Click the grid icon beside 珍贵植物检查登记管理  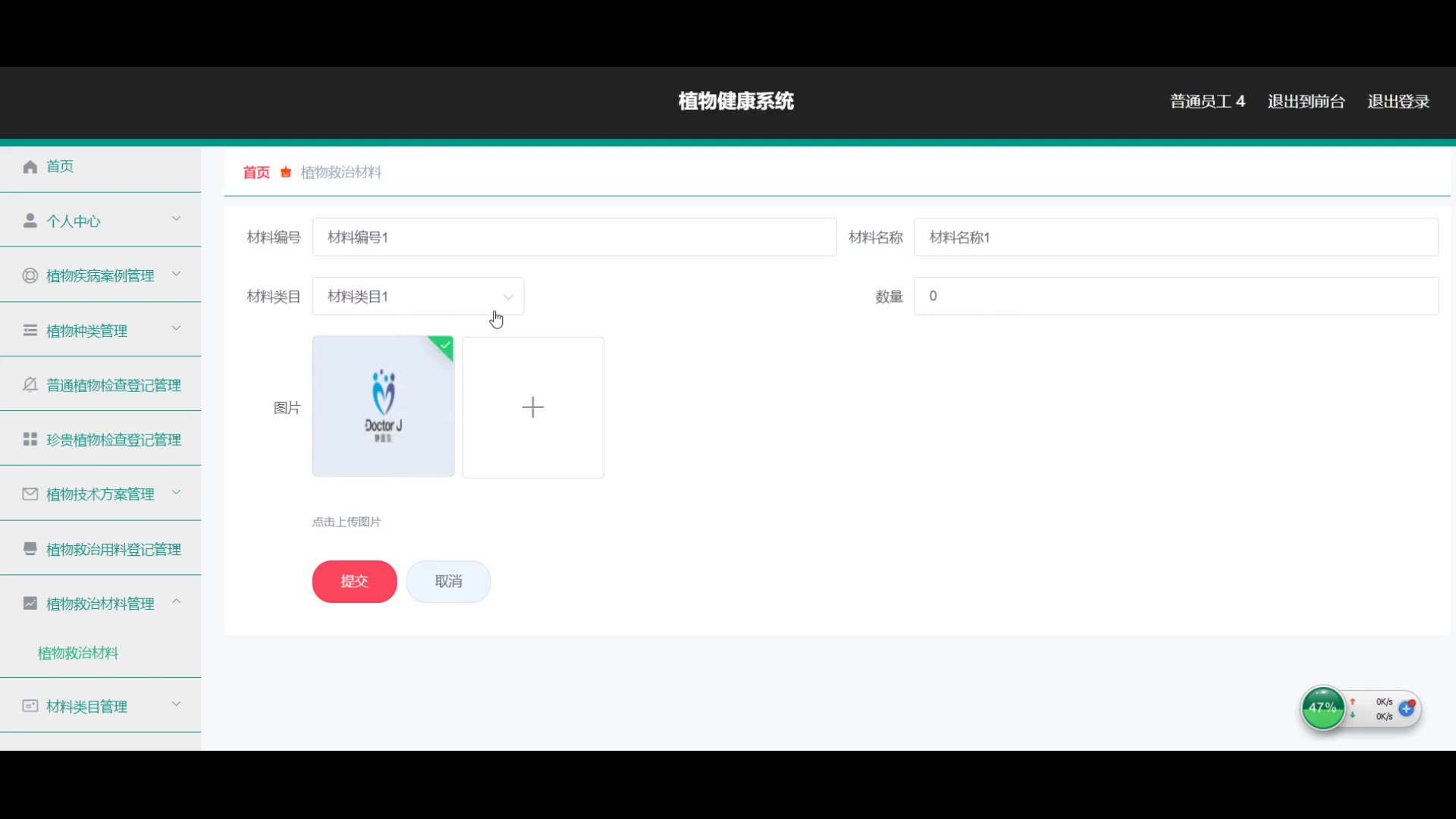click(x=30, y=440)
